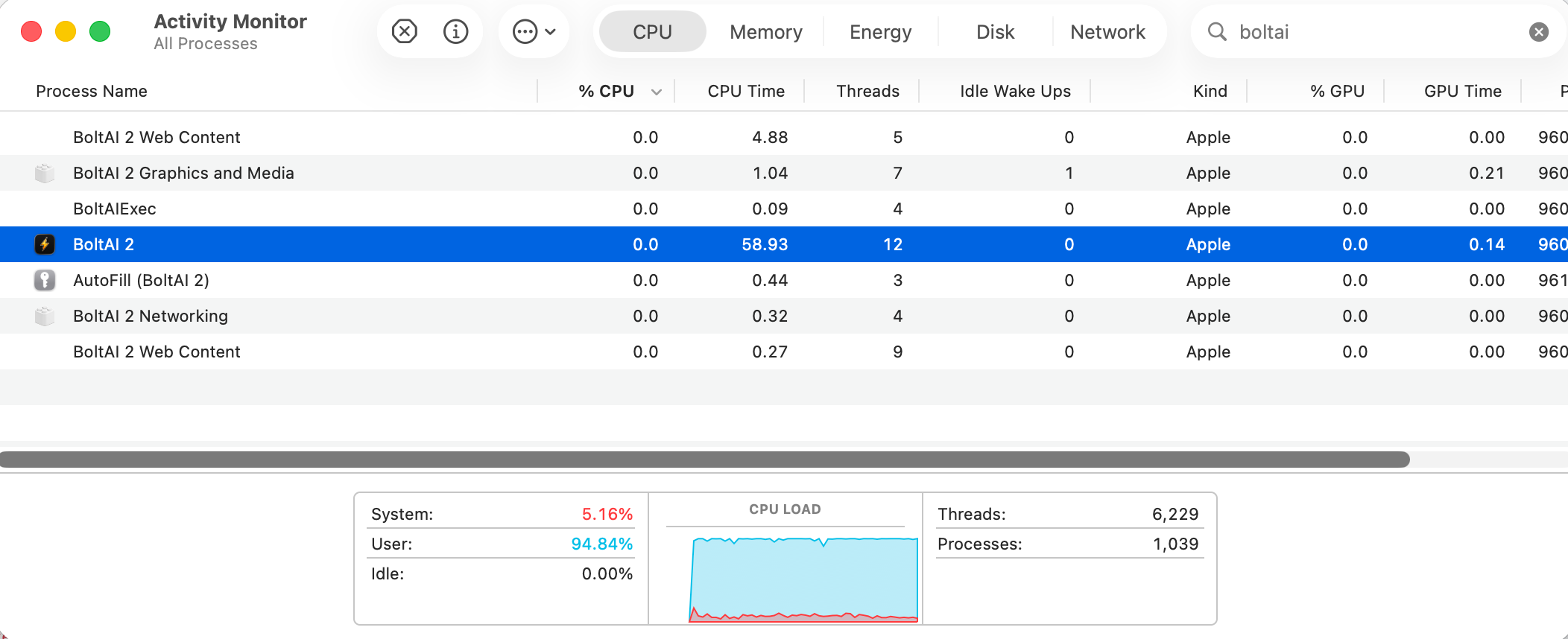Click the BoltAI 2 Networking row icon
This screenshot has width=1568, height=639.
(x=45, y=316)
